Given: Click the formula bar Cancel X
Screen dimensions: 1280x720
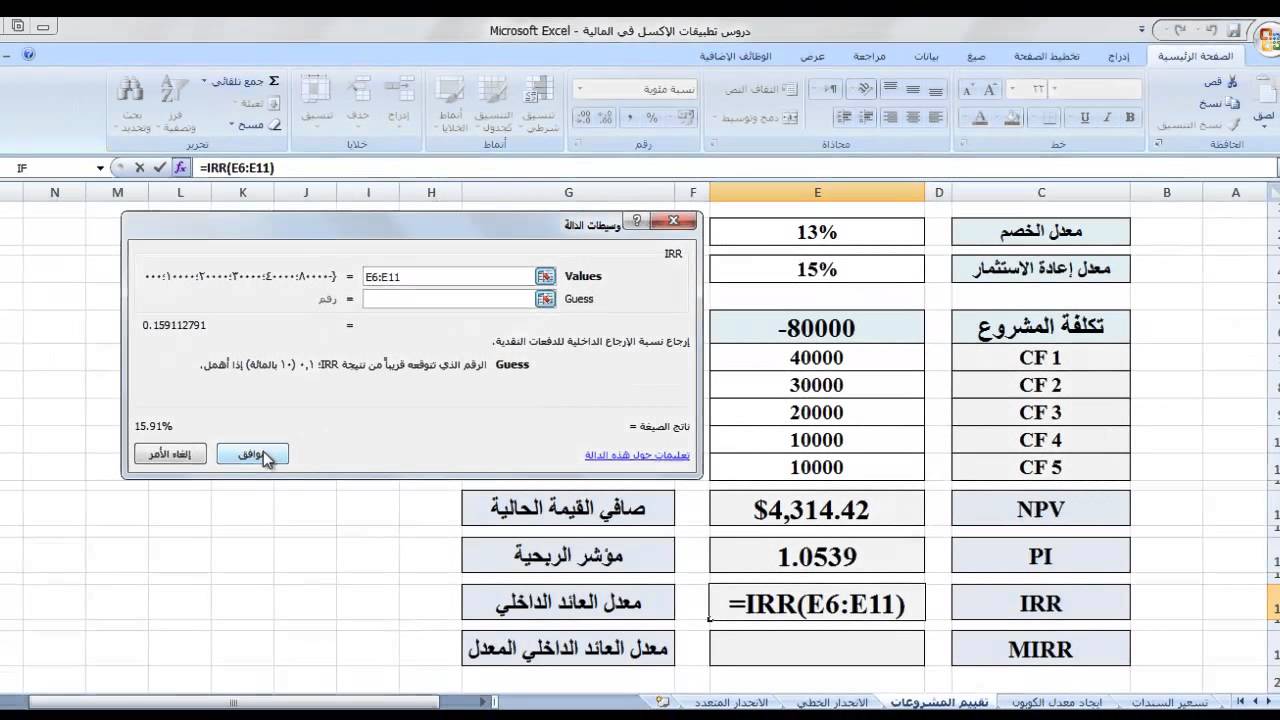Looking at the screenshot, I should (x=139, y=168).
